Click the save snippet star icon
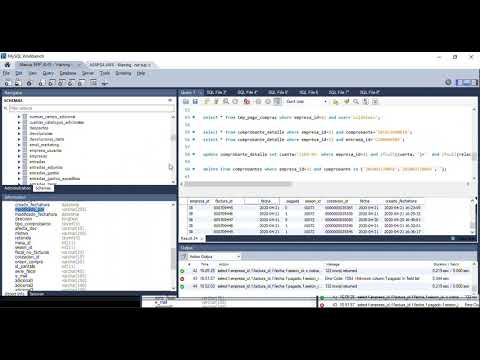480x360 pixels. (x=336, y=101)
